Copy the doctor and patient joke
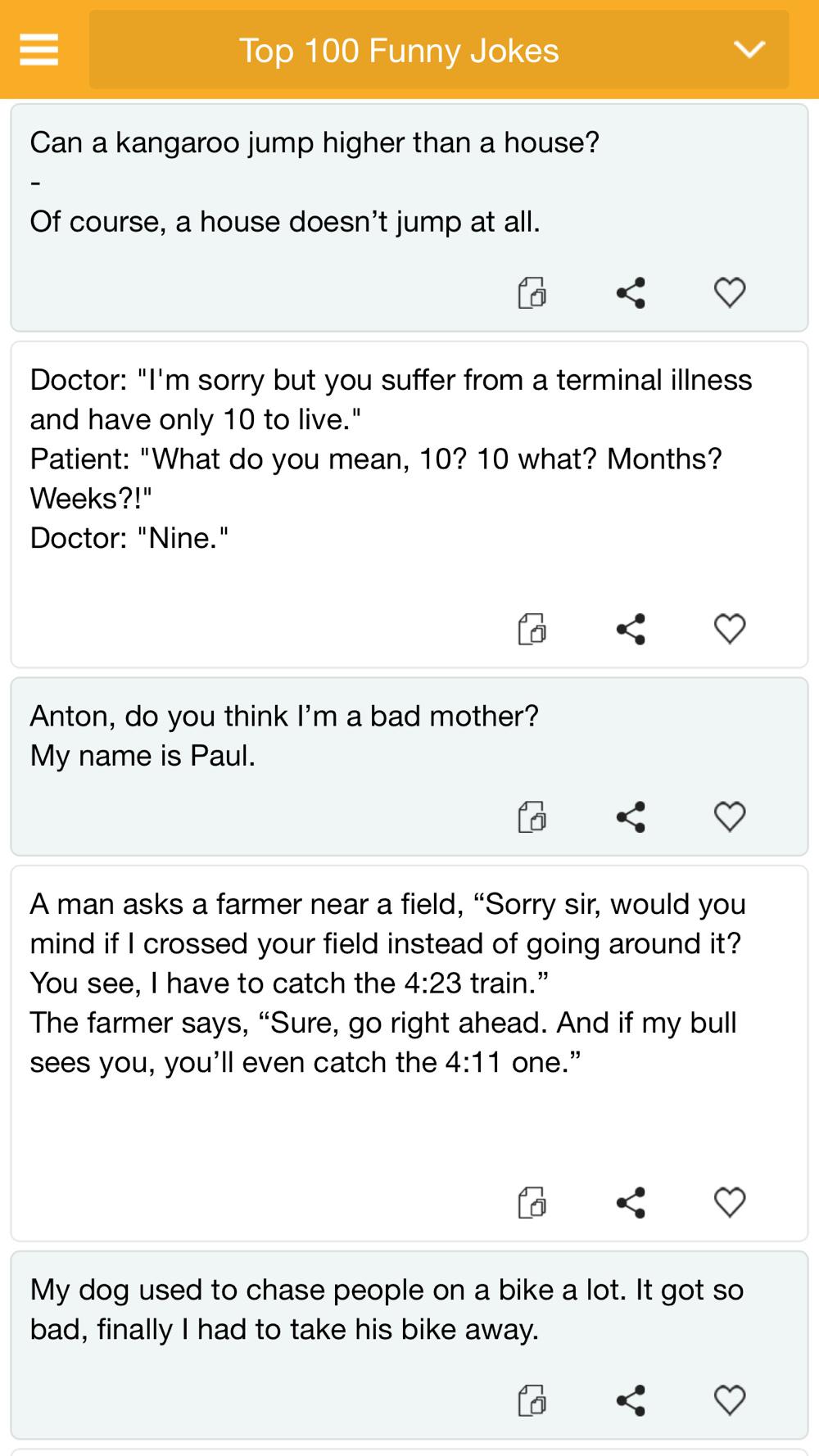Image resolution: width=819 pixels, height=1456 pixels. [x=532, y=629]
